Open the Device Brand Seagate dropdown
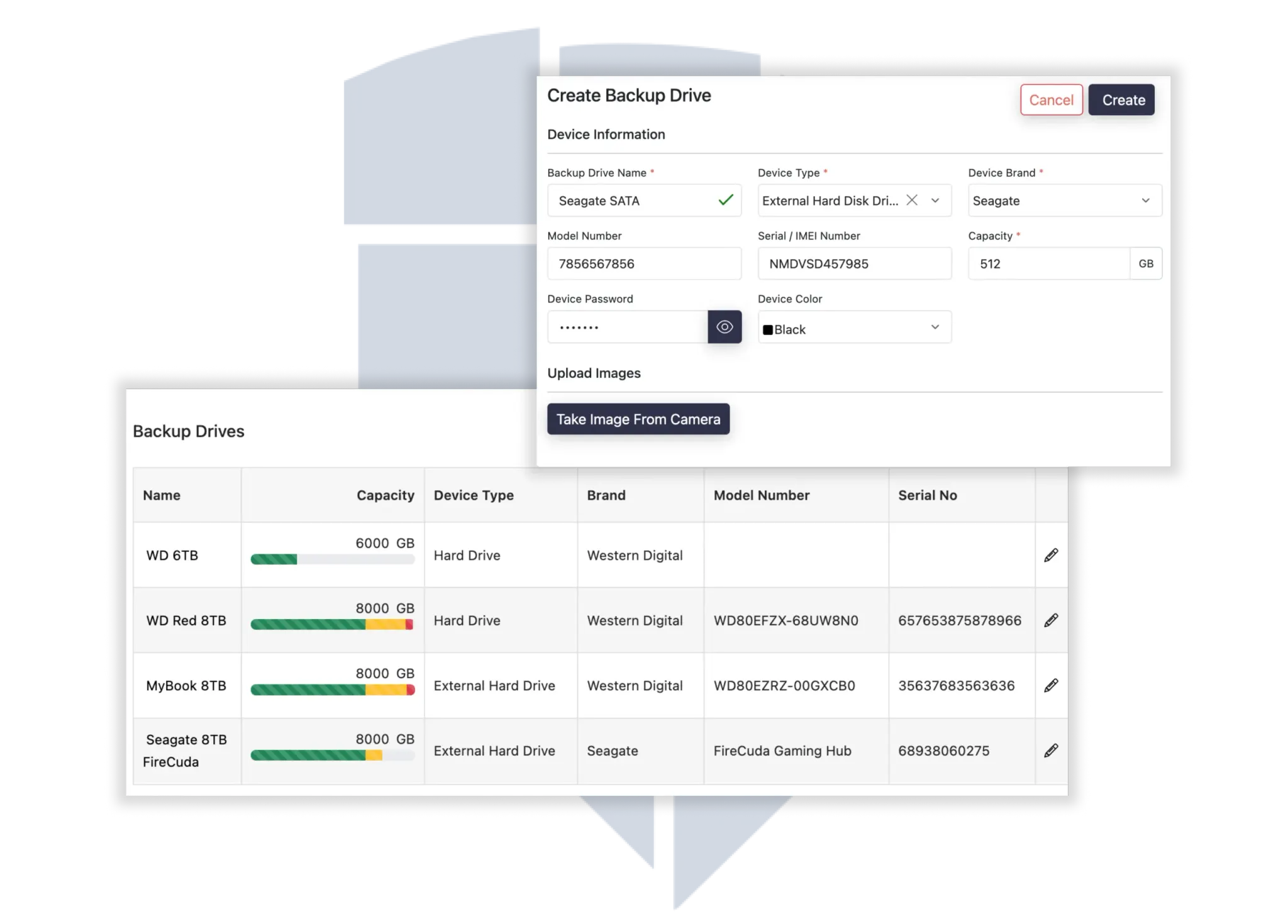Viewport: 1288px width, 924px height. tap(1065, 201)
